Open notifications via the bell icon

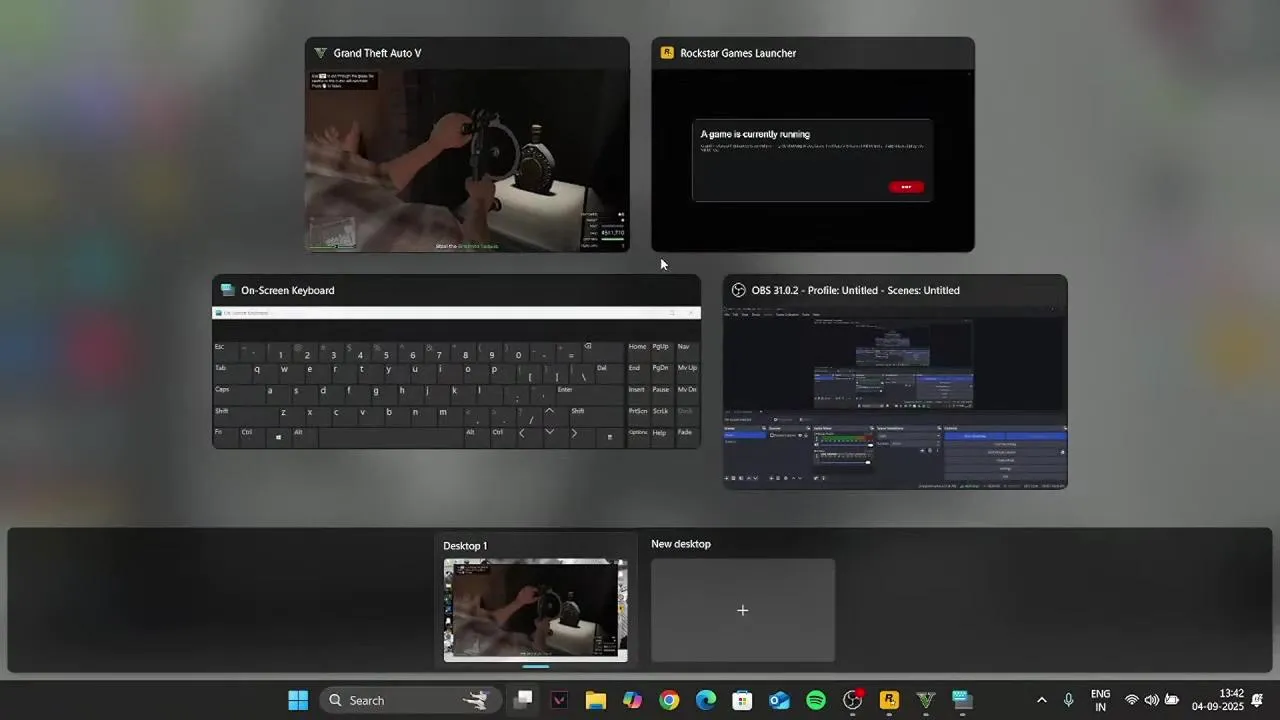point(1257,700)
